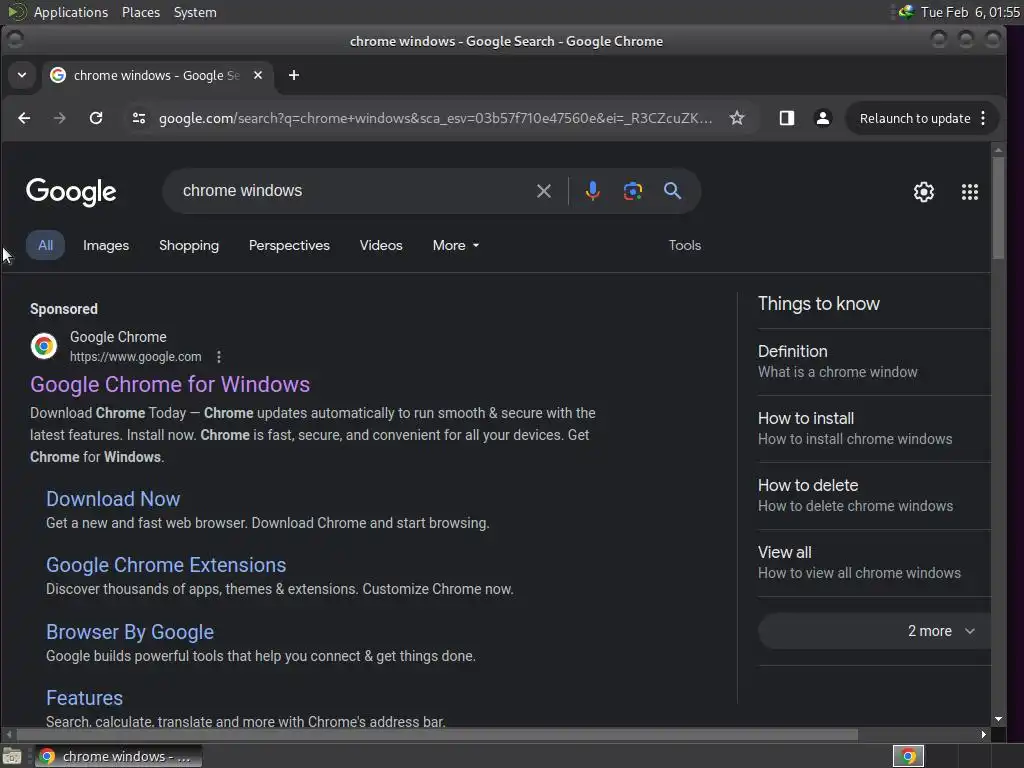This screenshot has height=768, width=1024.
Task: Open Google quick settings gear
Action: [923, 192]
